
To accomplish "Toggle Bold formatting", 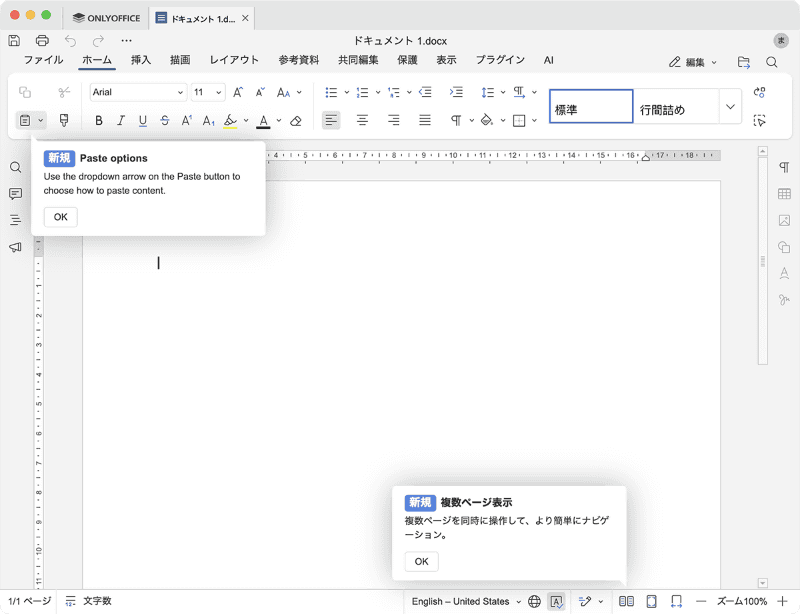I will click(x=99, y=120).
